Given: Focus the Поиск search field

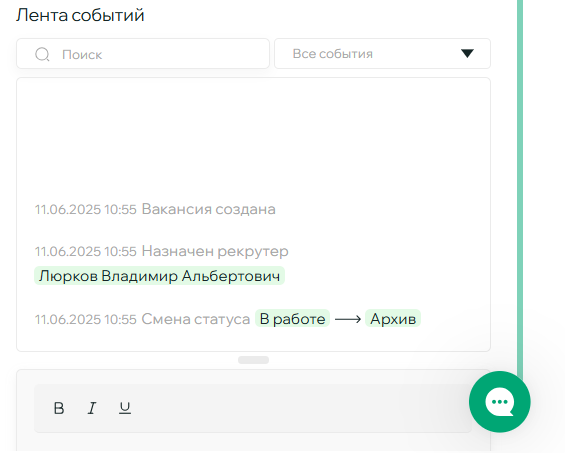Looking at the screenshot, I should 143,53.
